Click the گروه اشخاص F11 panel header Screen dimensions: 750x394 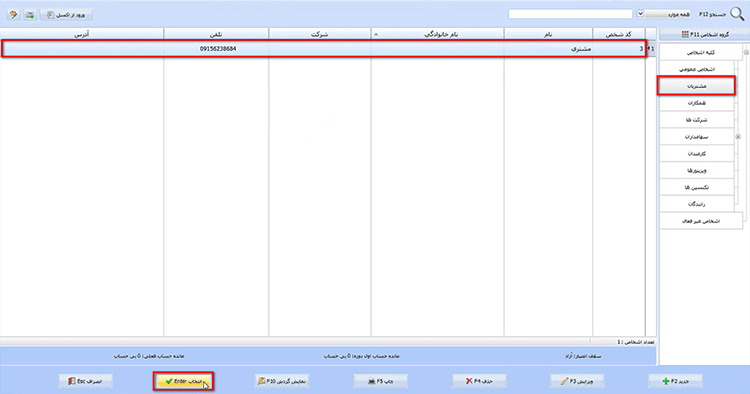[705, 34]
